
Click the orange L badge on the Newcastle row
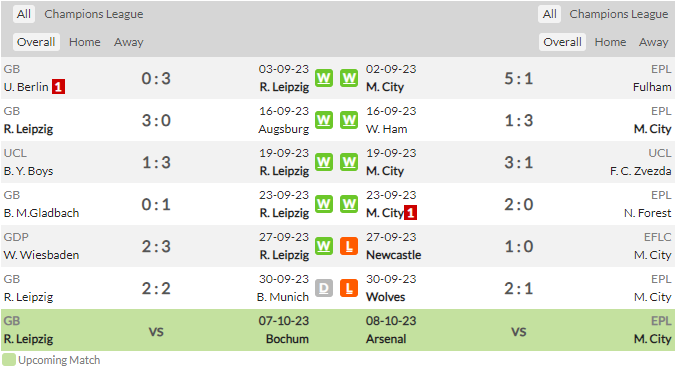(x=349, y=246)
